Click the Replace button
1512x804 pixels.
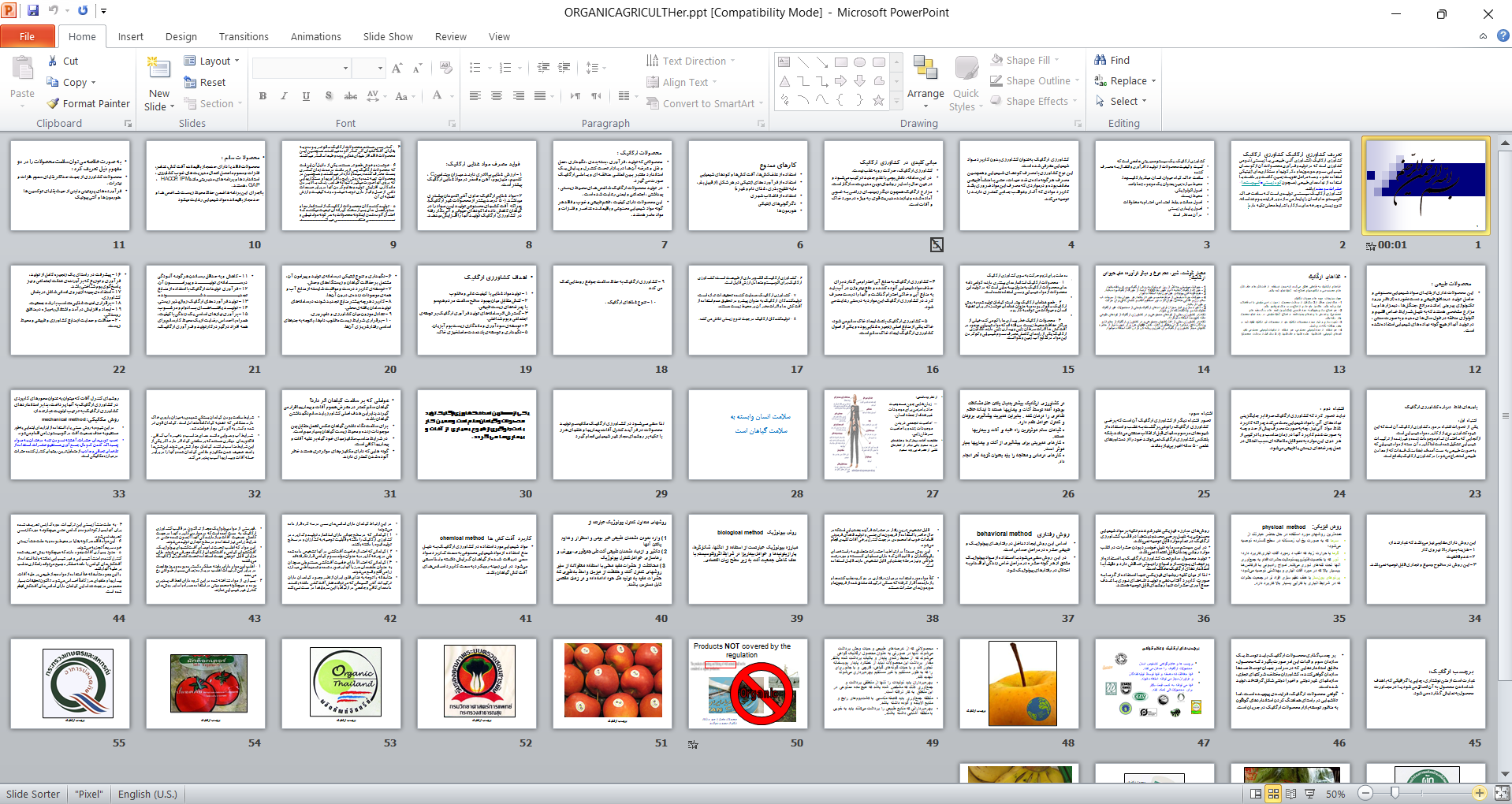[x=1125, y=80]
